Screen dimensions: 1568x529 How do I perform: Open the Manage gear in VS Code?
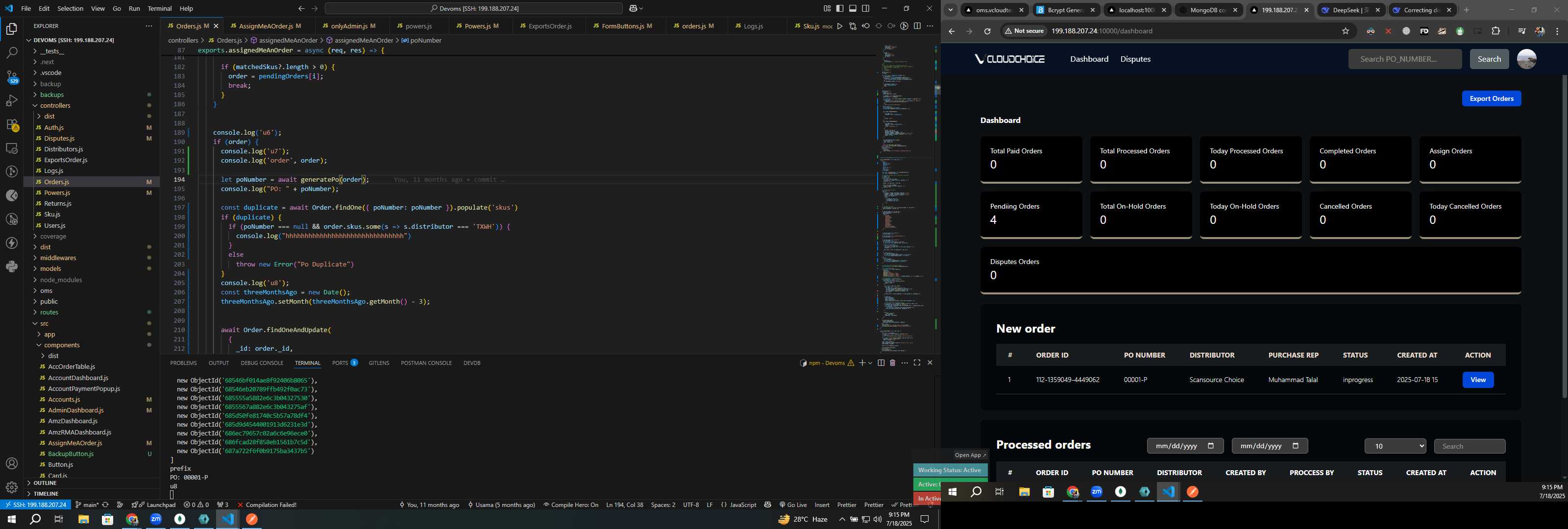[12, 487]
